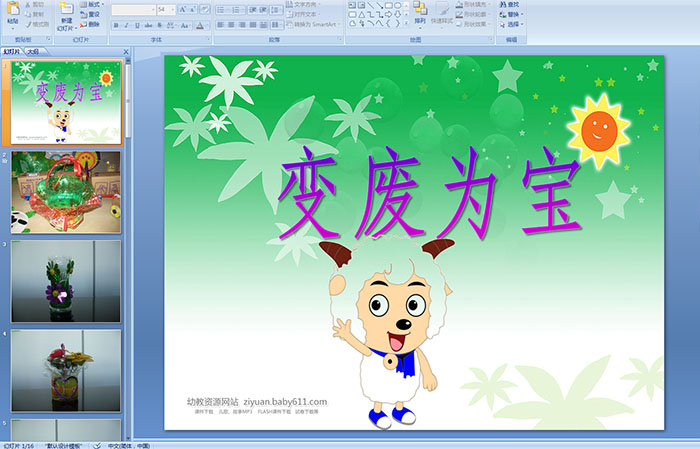
Task: Pick the Down Arrow shape
Action: tap(397, 14)
